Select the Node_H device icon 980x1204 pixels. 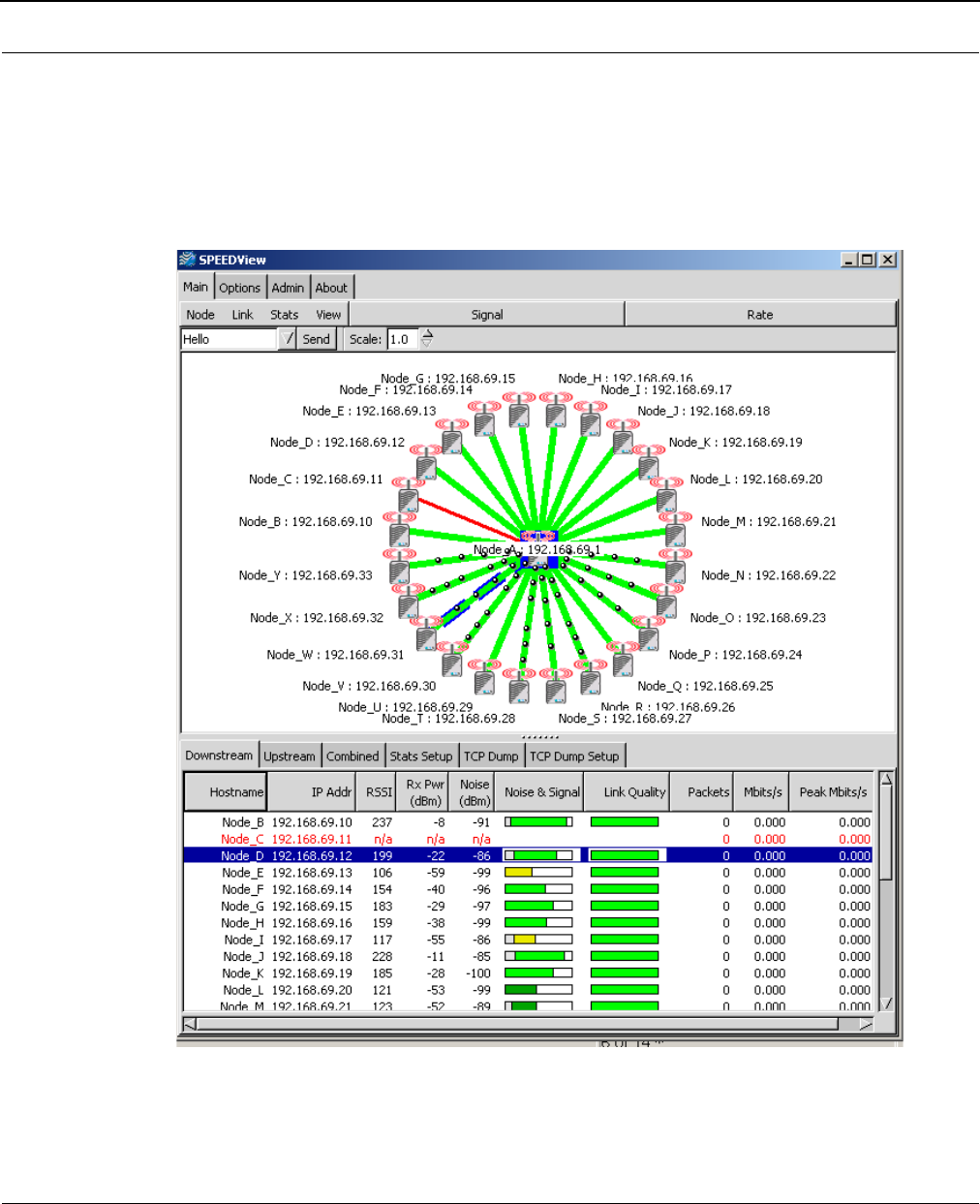(555, 411)
